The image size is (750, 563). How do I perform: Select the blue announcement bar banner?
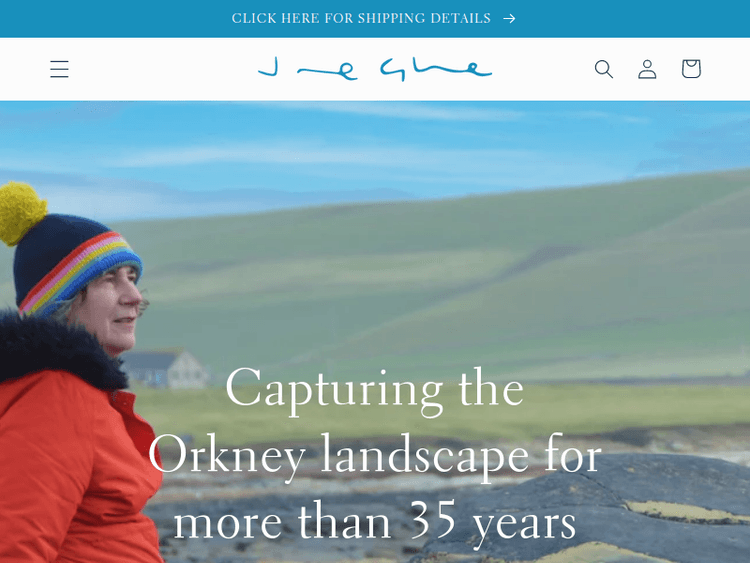tap(375, 19)
